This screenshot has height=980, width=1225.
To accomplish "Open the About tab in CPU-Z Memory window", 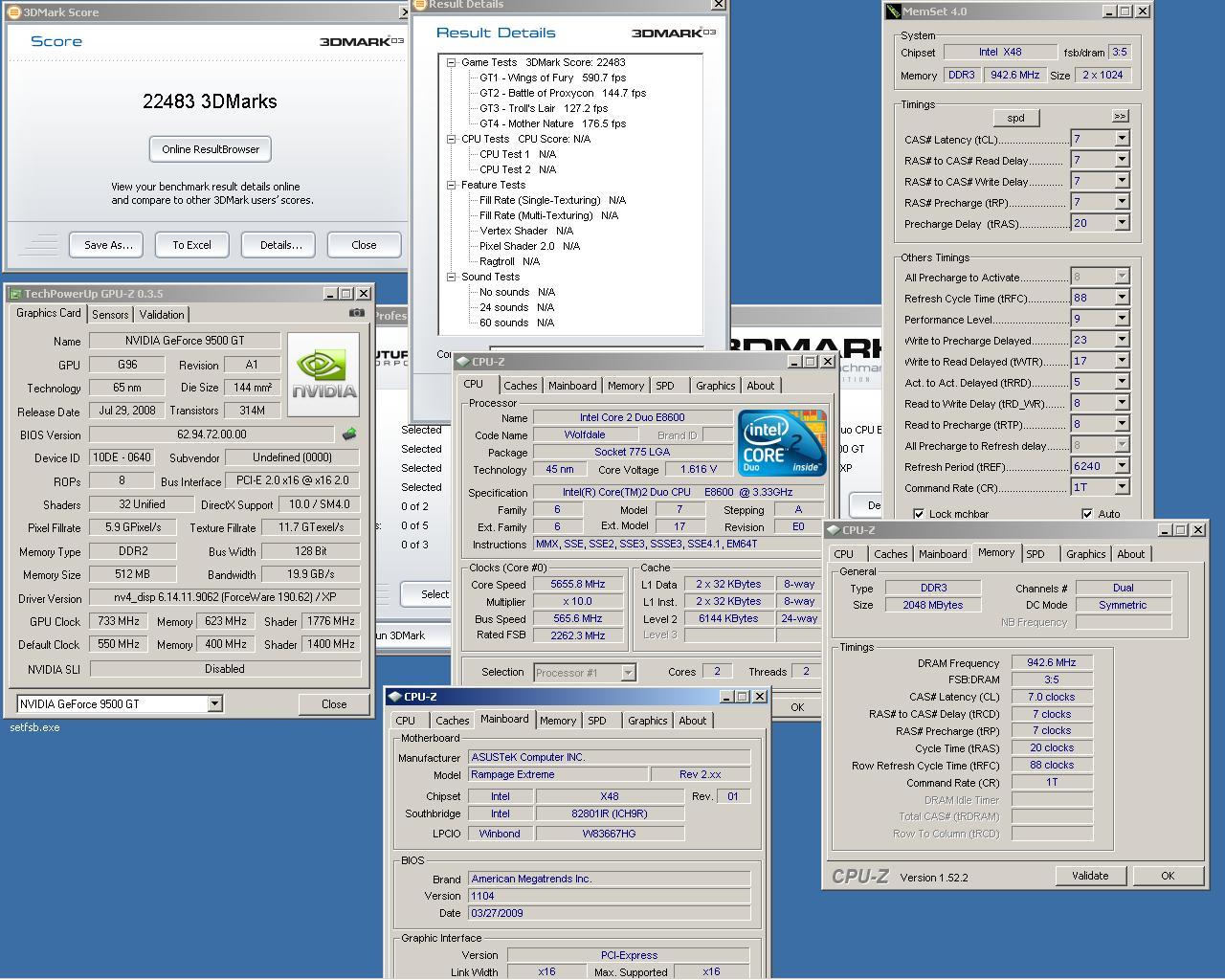I will pos(1131,554).
